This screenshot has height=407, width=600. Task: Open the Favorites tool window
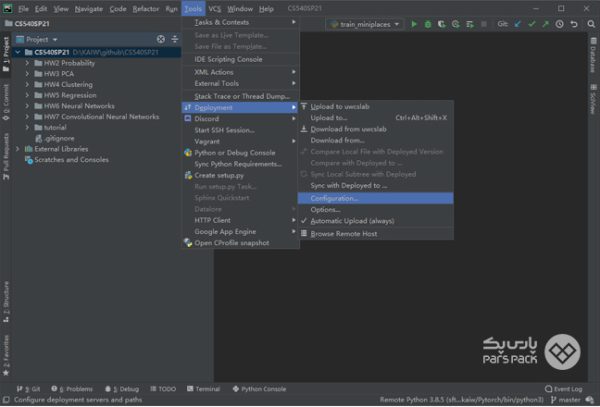(x=6, y=355)
